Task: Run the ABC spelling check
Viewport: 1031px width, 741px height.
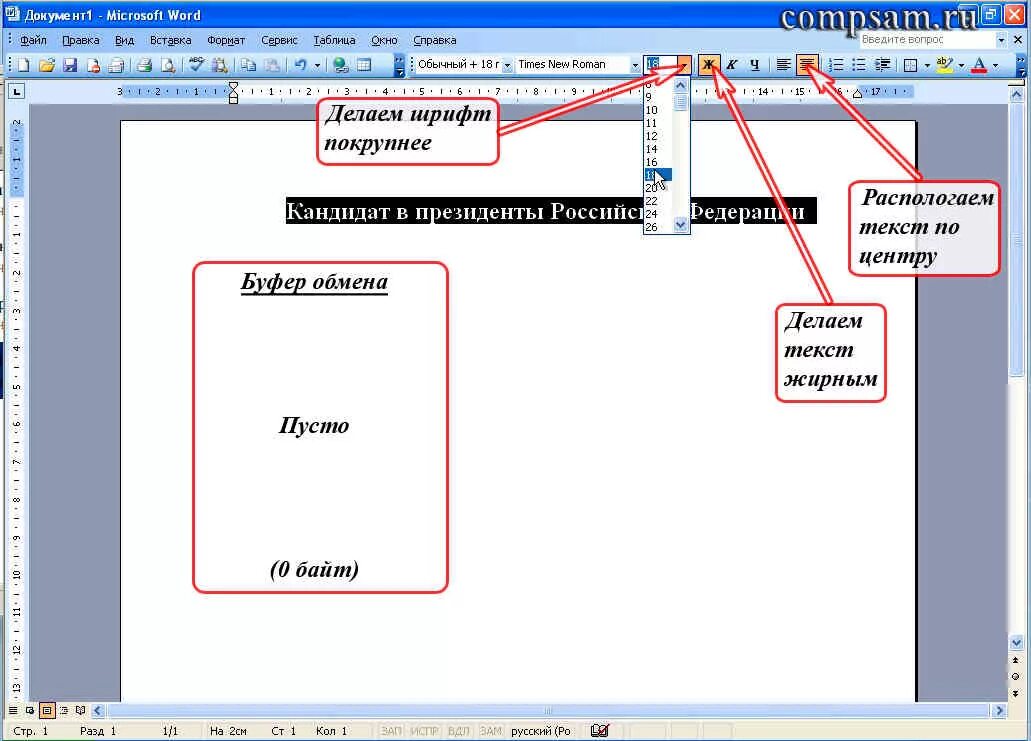Action: (x=196, y=64)
